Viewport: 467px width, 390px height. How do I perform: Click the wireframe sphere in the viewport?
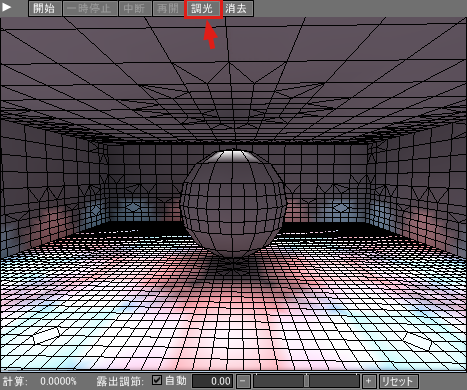[233, 203]
